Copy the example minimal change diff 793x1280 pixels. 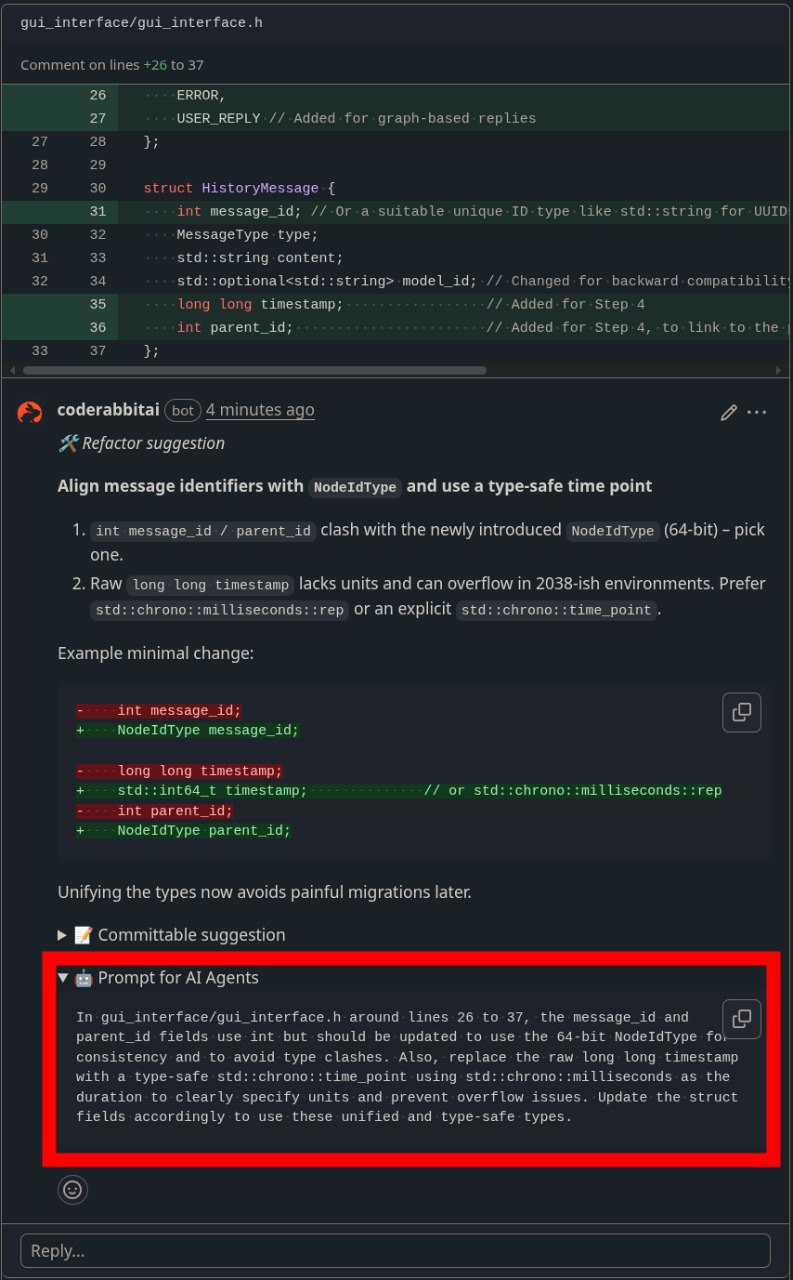(x=741, y=712)
